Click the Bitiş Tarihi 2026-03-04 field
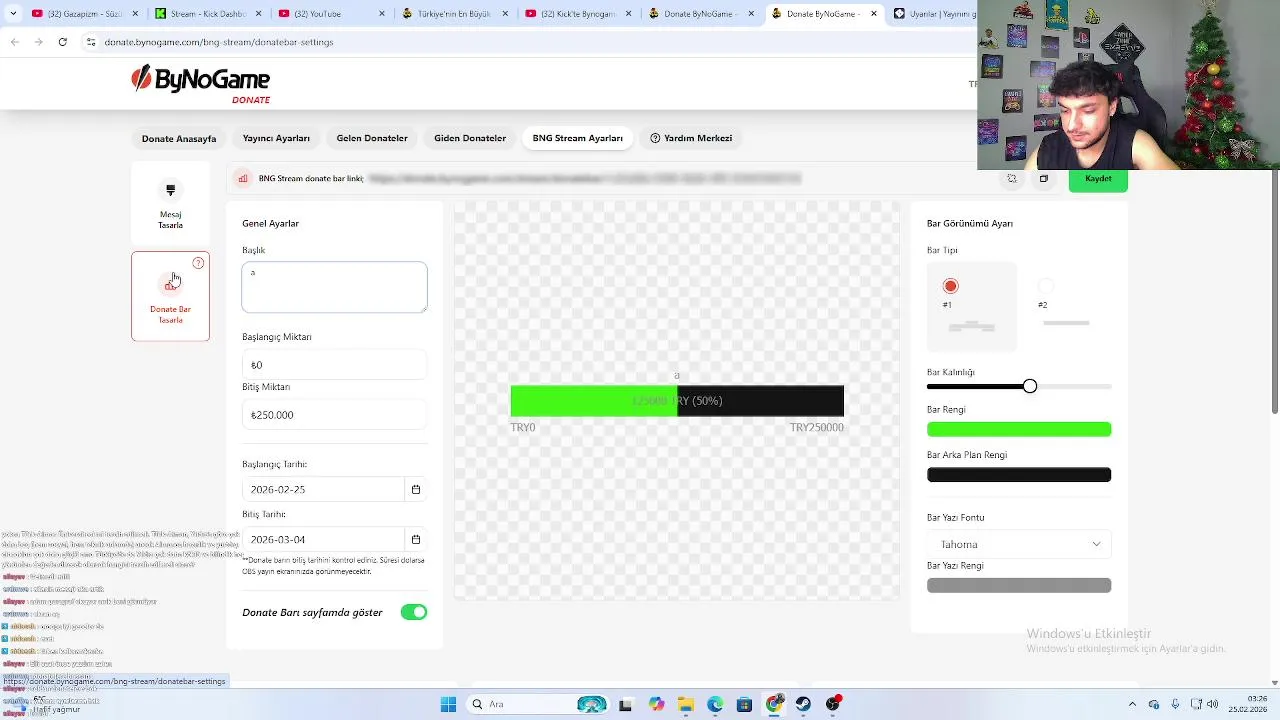 323,539
